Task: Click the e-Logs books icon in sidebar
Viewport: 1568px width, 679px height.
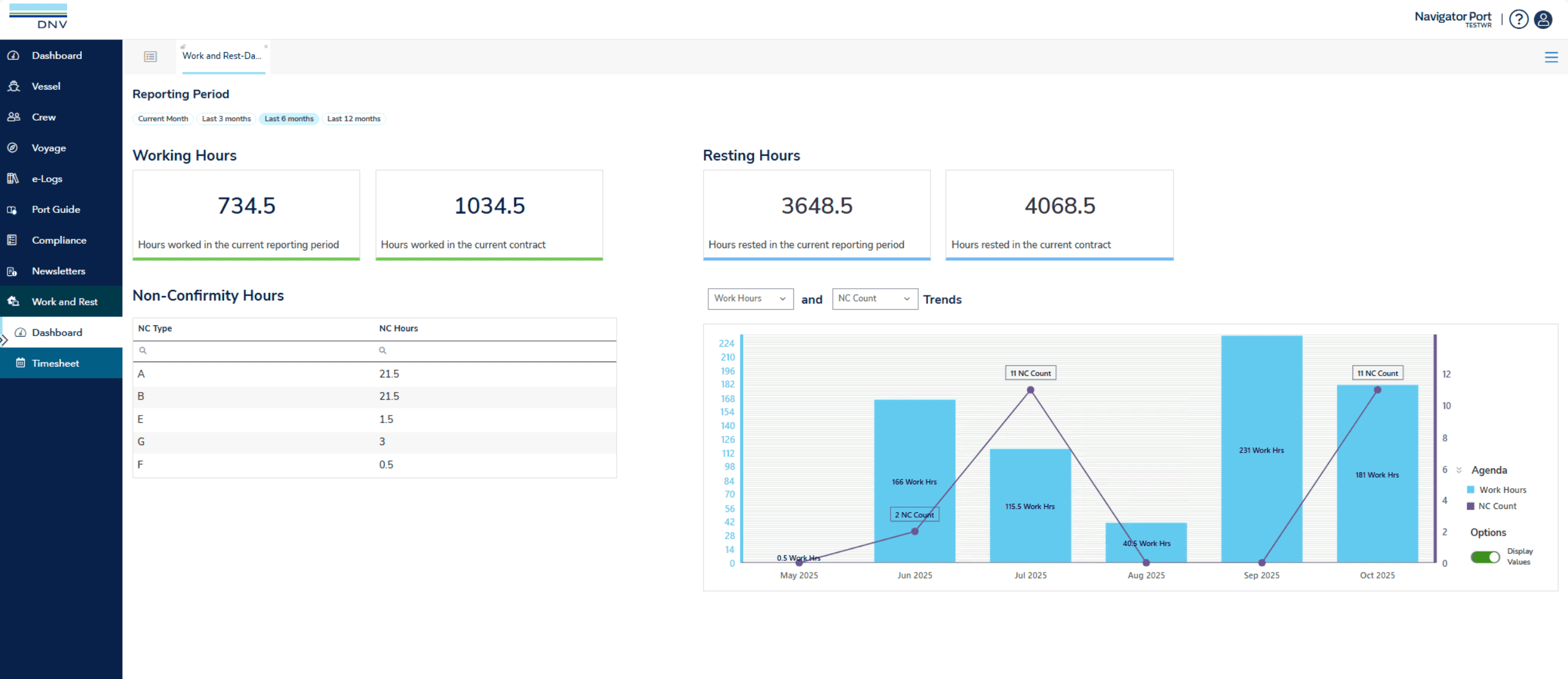Action: click(x=12, y=179)
